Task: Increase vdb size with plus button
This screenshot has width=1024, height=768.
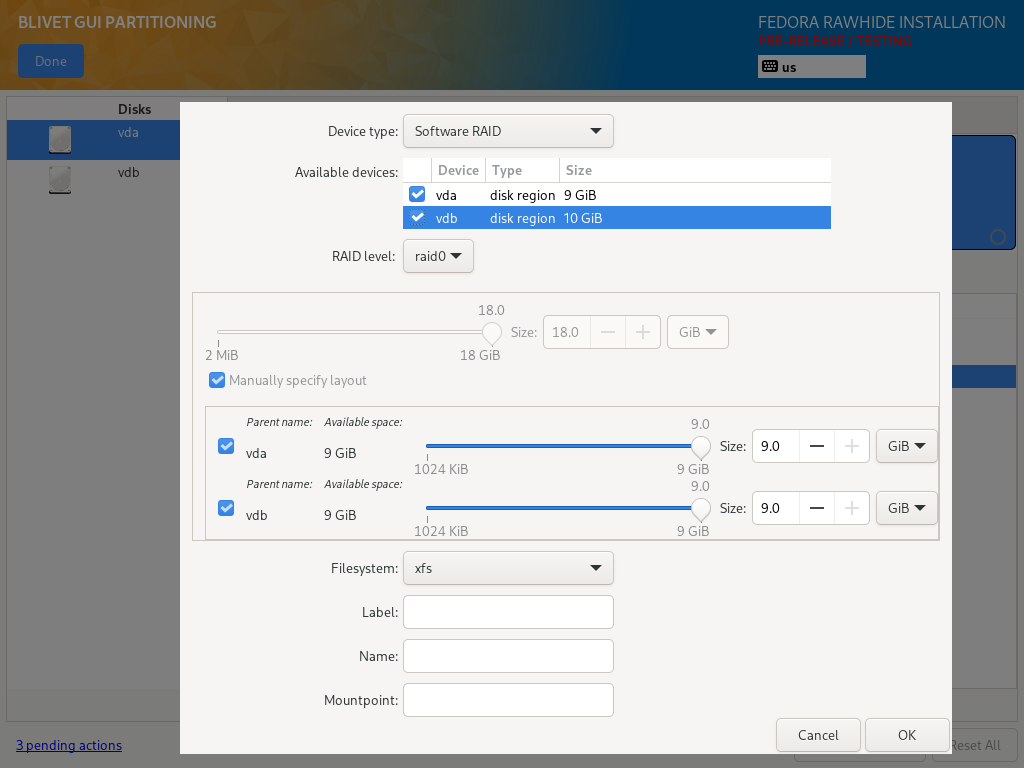Action: coord(852,508)
